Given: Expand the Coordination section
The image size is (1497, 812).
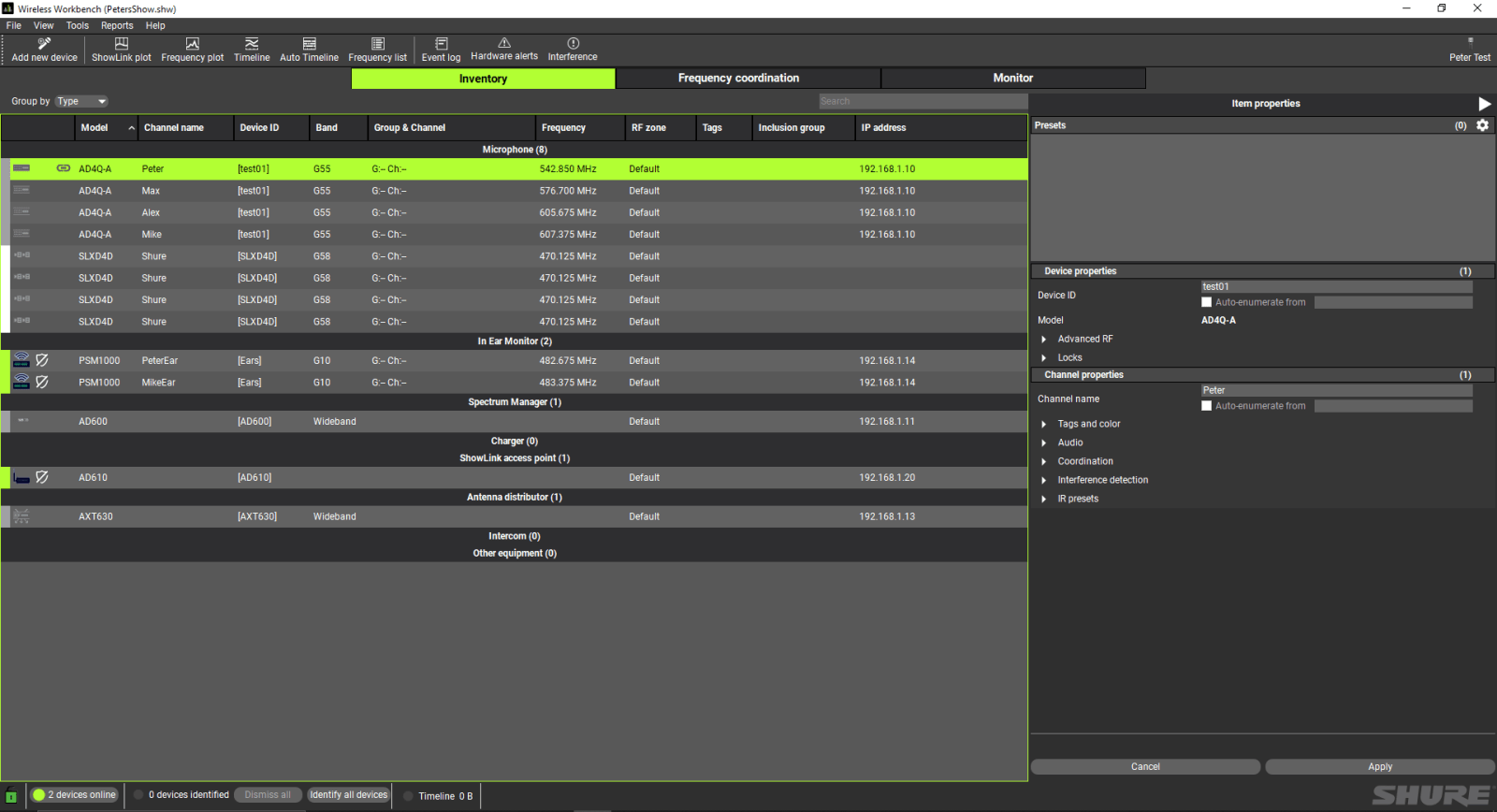Looking at the screenshot, I should click(x=1044, y=462).
